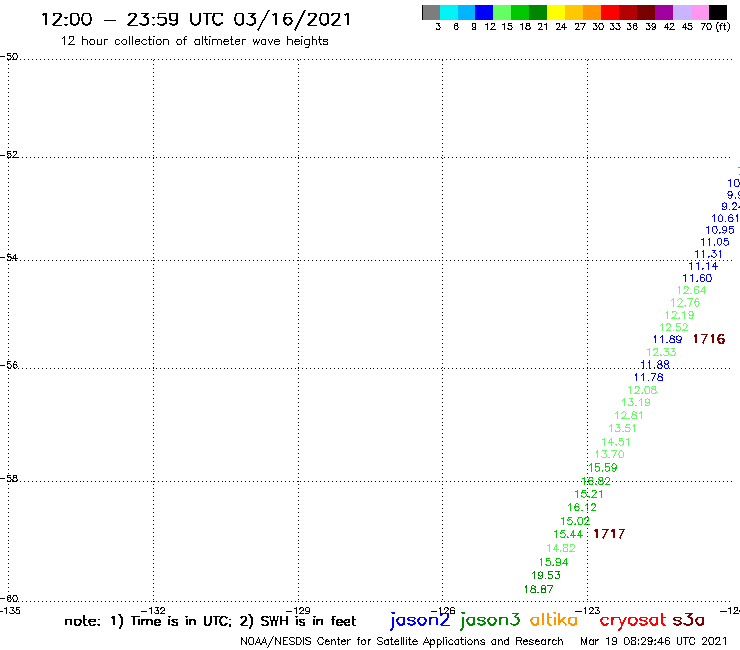This screenshot has width=740, height=650.
Task: Click wave height value '11.60'
Action: (697, 279)
